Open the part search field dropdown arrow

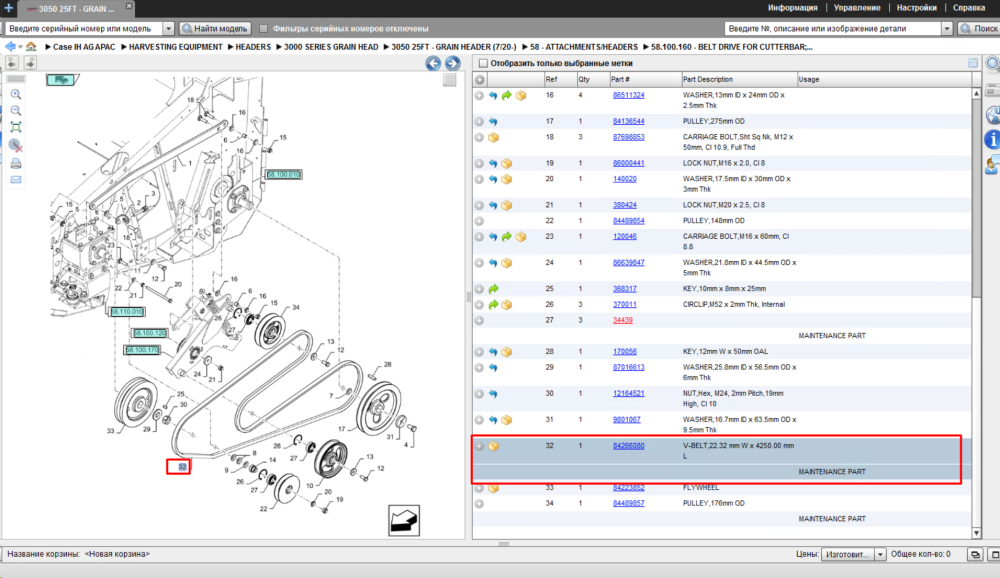[x=946, y=28]
